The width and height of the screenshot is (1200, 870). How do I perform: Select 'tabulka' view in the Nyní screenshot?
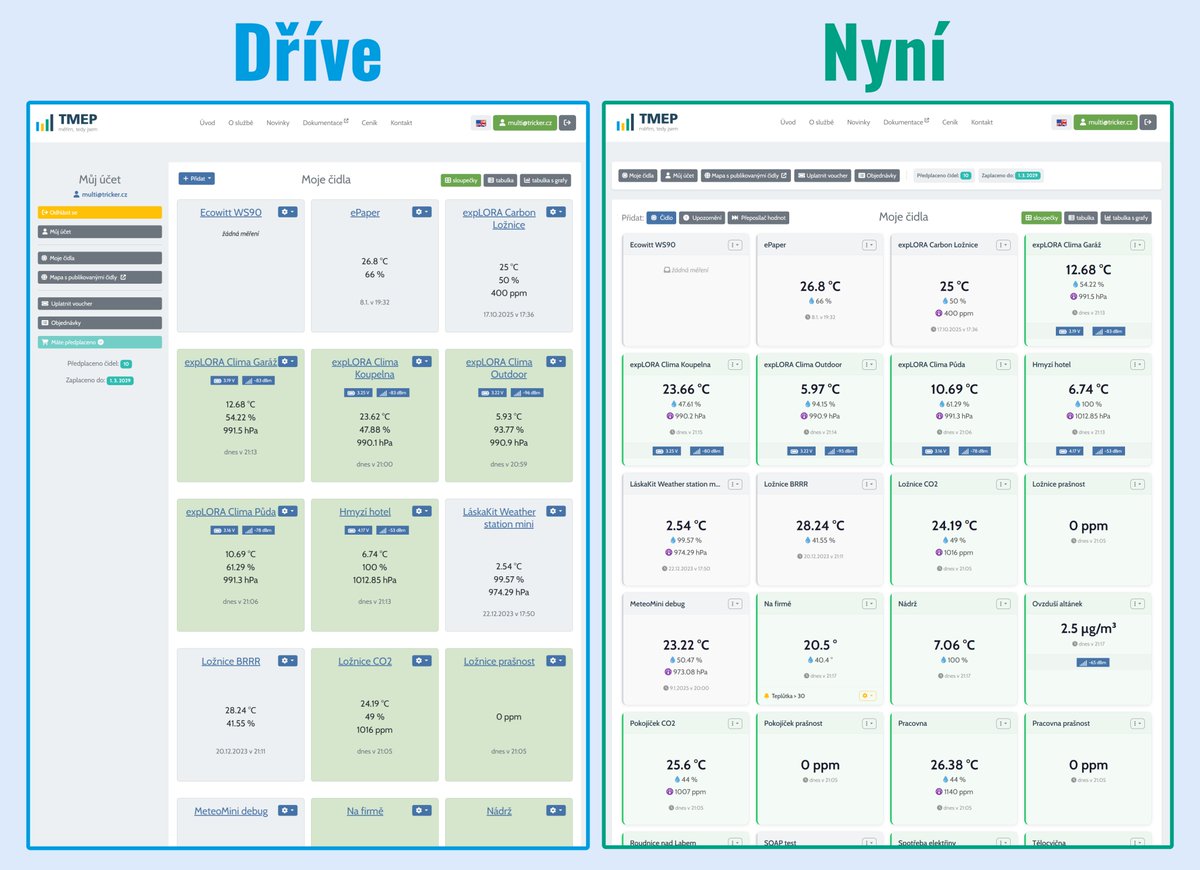1082,217
